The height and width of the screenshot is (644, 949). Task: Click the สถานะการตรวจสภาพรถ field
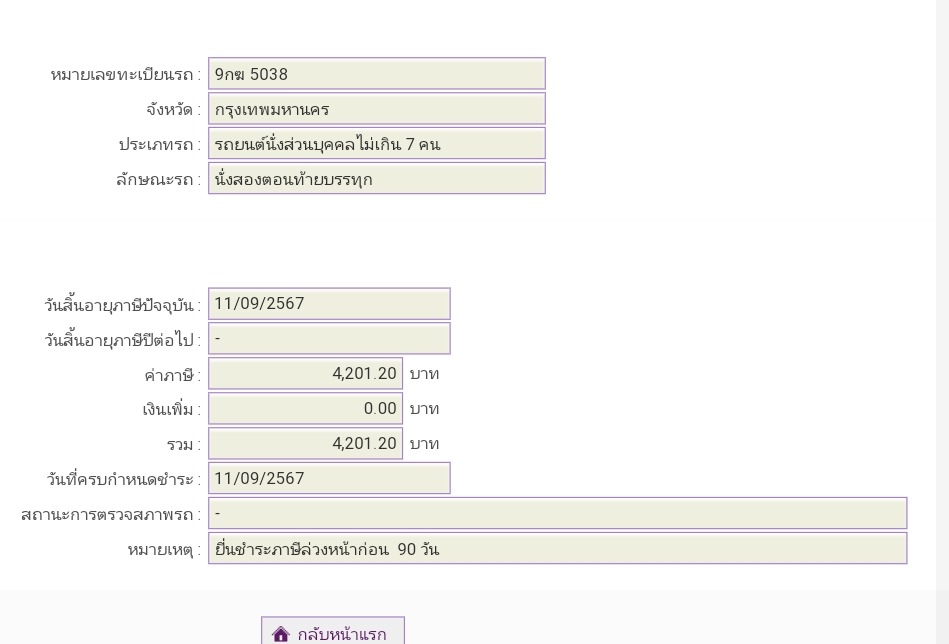click(557, 514)
